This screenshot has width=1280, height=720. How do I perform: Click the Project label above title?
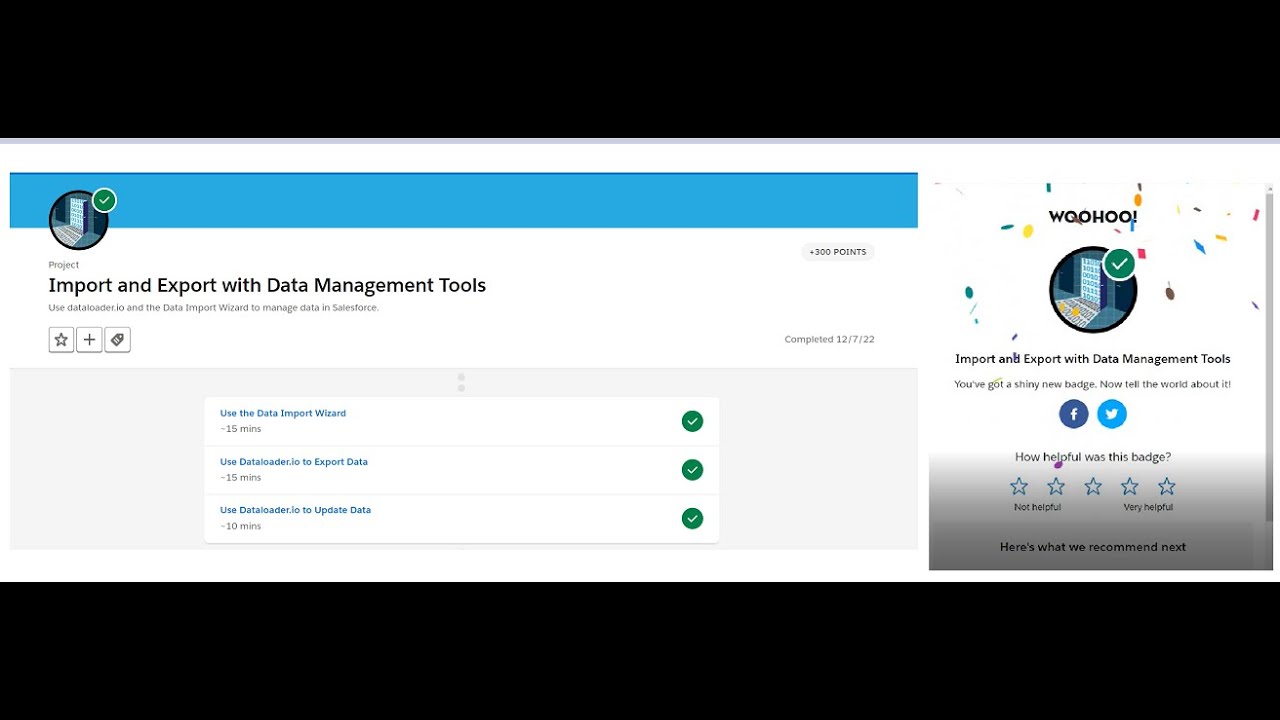[x=64, y=265]
